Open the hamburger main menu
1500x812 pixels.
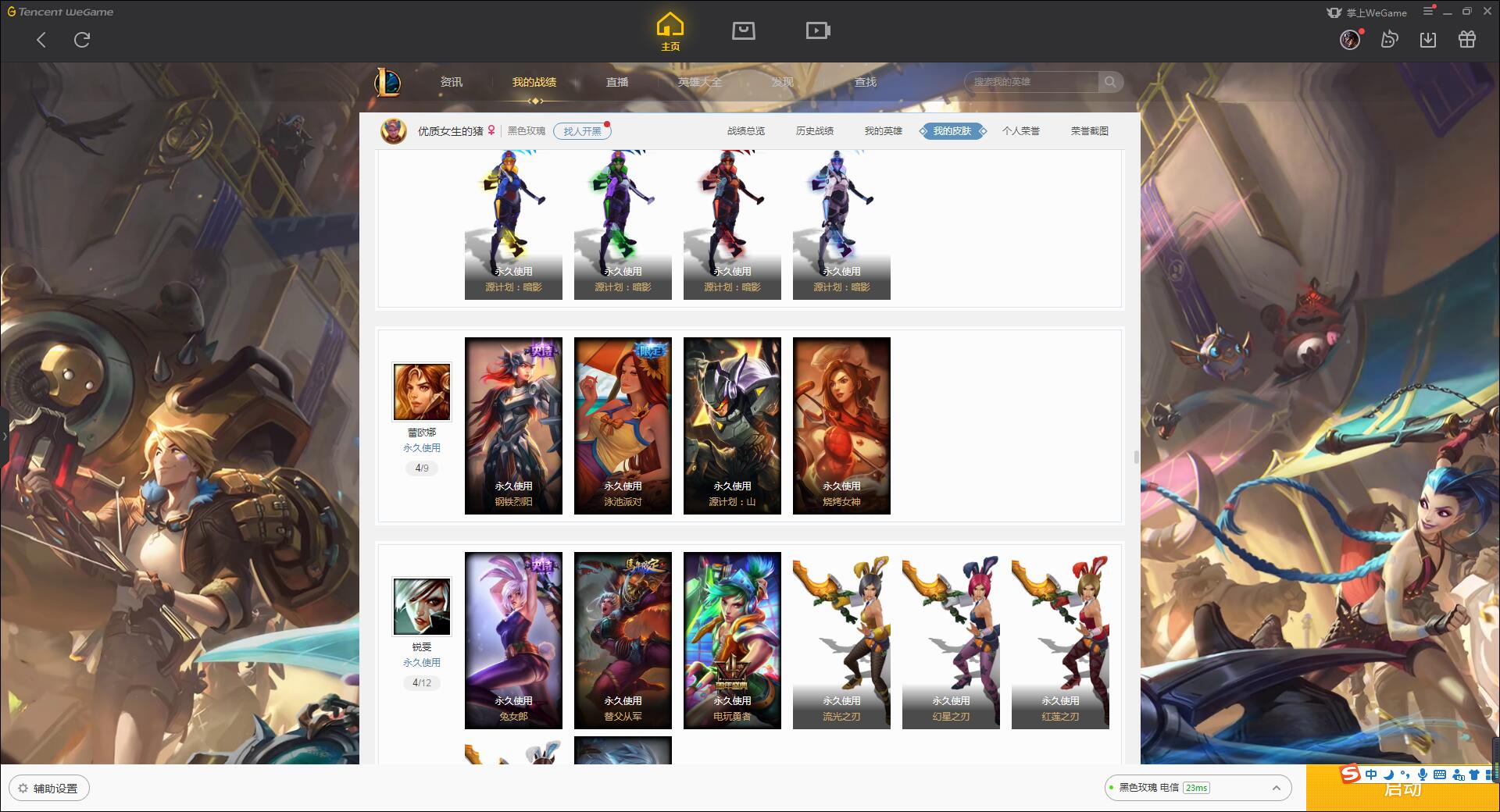click(1428, 11)
